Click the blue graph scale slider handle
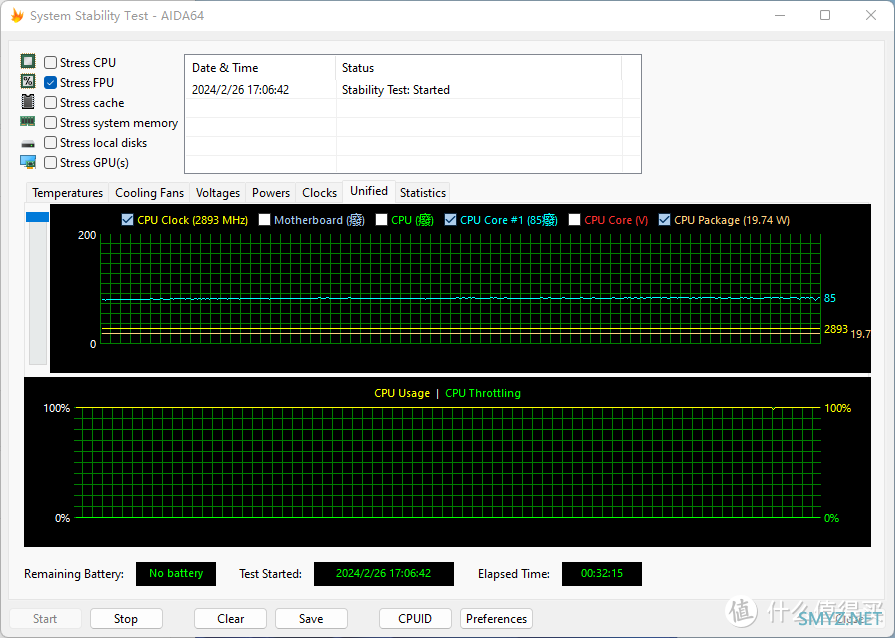This screenshot has height=638, width=895. coord(38,217)
